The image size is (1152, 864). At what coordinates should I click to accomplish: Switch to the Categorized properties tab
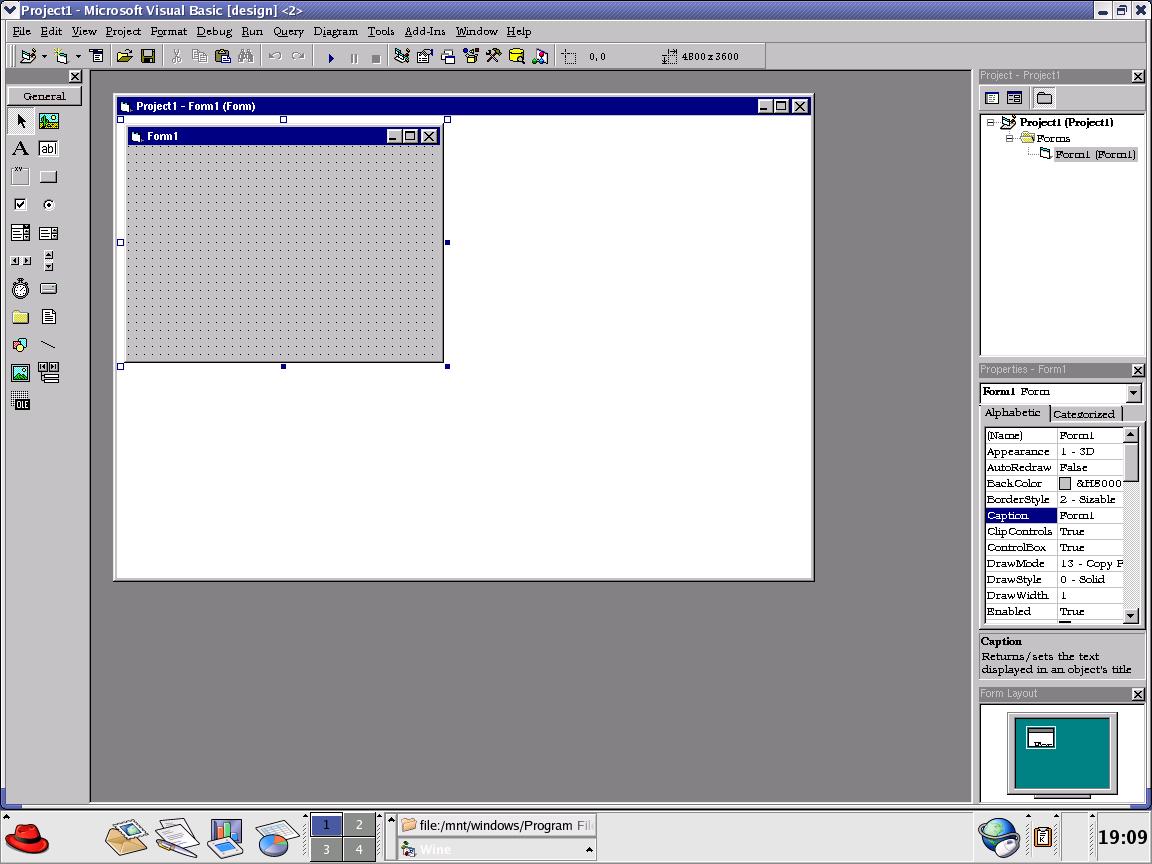pyautogui.click(x=1084, y=414)
